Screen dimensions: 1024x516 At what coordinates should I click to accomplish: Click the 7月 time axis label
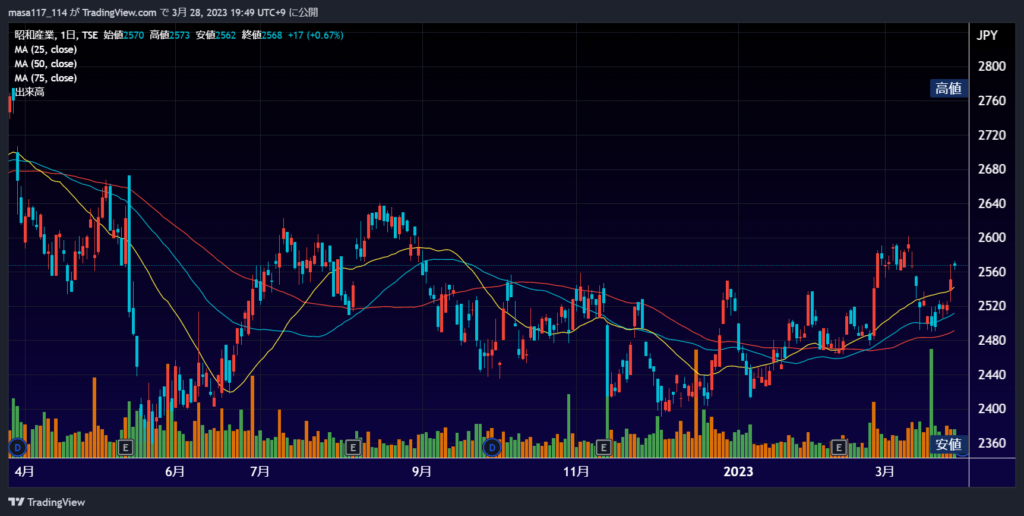pyautogui.click(x=260, y=472)
